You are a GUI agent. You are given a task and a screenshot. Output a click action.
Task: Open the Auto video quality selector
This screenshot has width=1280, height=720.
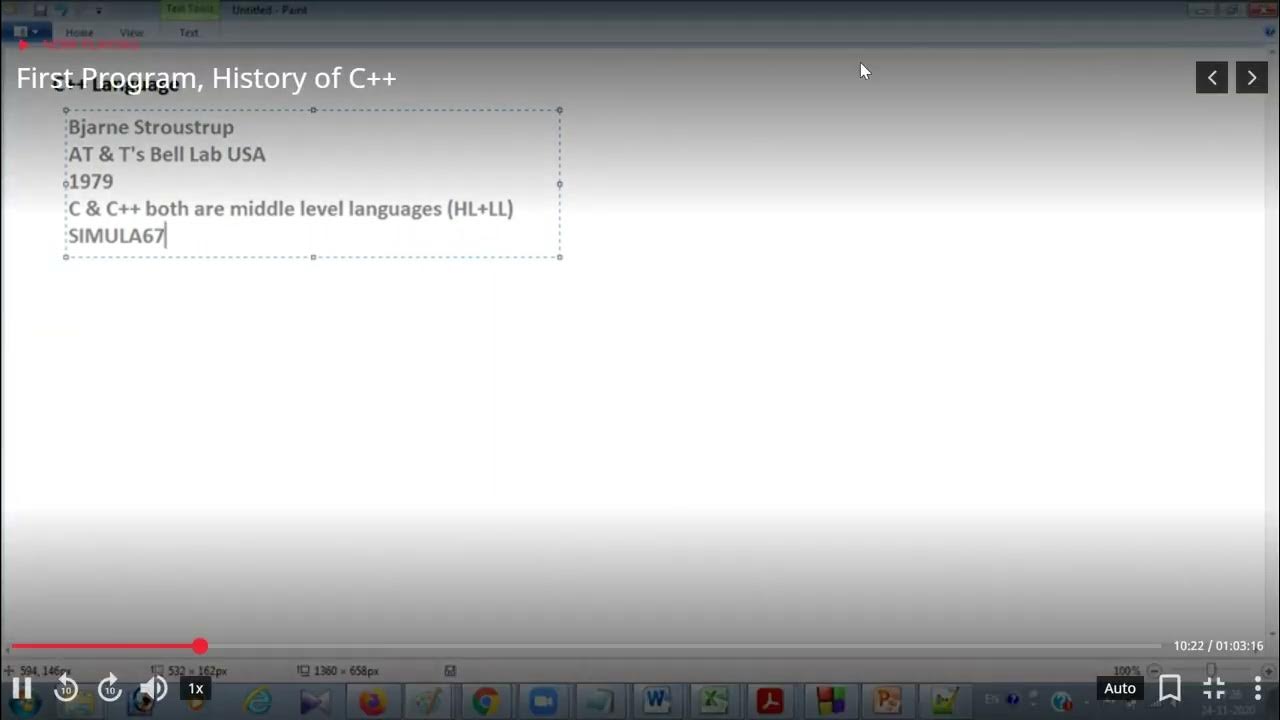(1120, 688)
